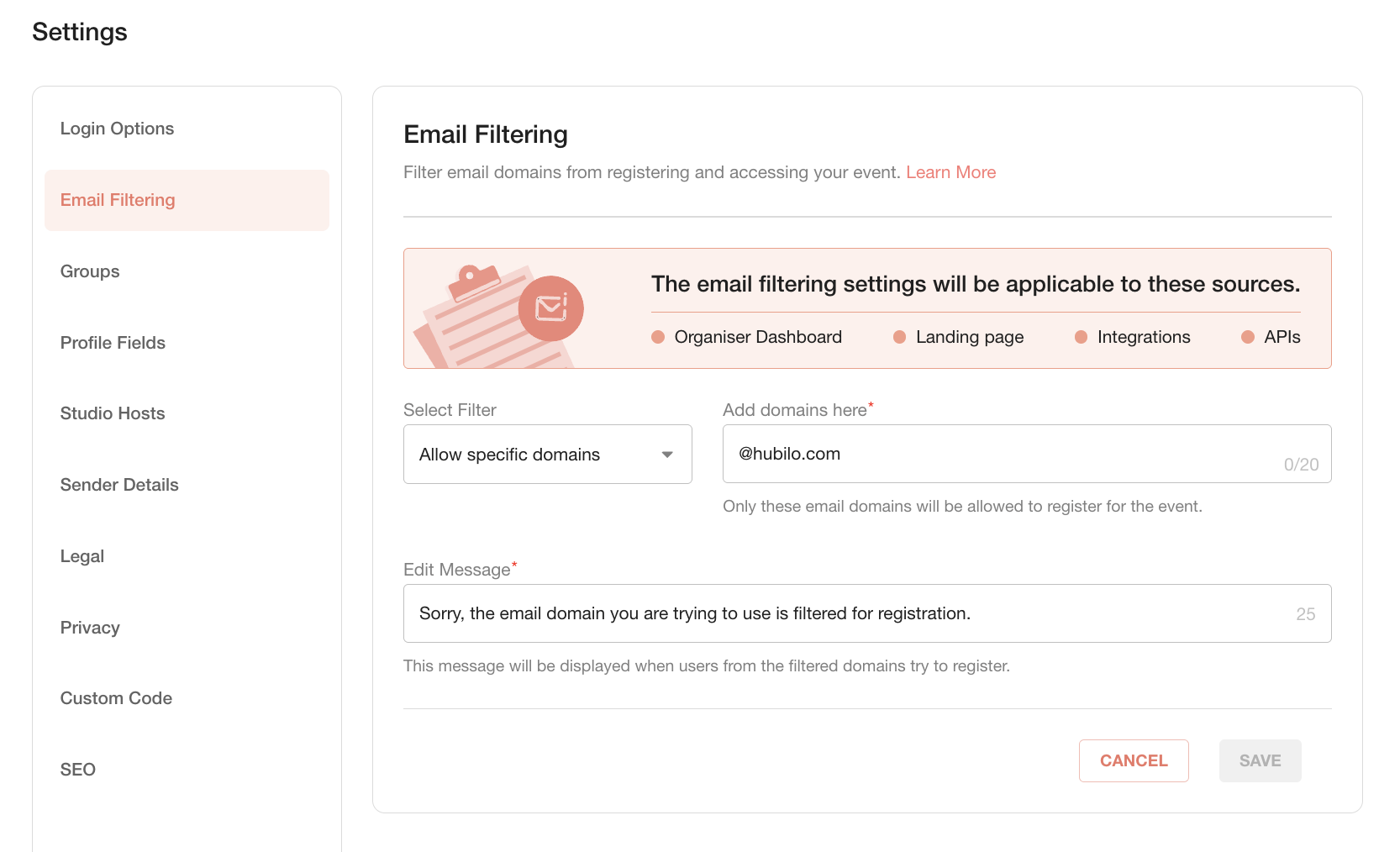Go to Groups settings
This screenshot has width=1400, height=852.
pos(90,271)
